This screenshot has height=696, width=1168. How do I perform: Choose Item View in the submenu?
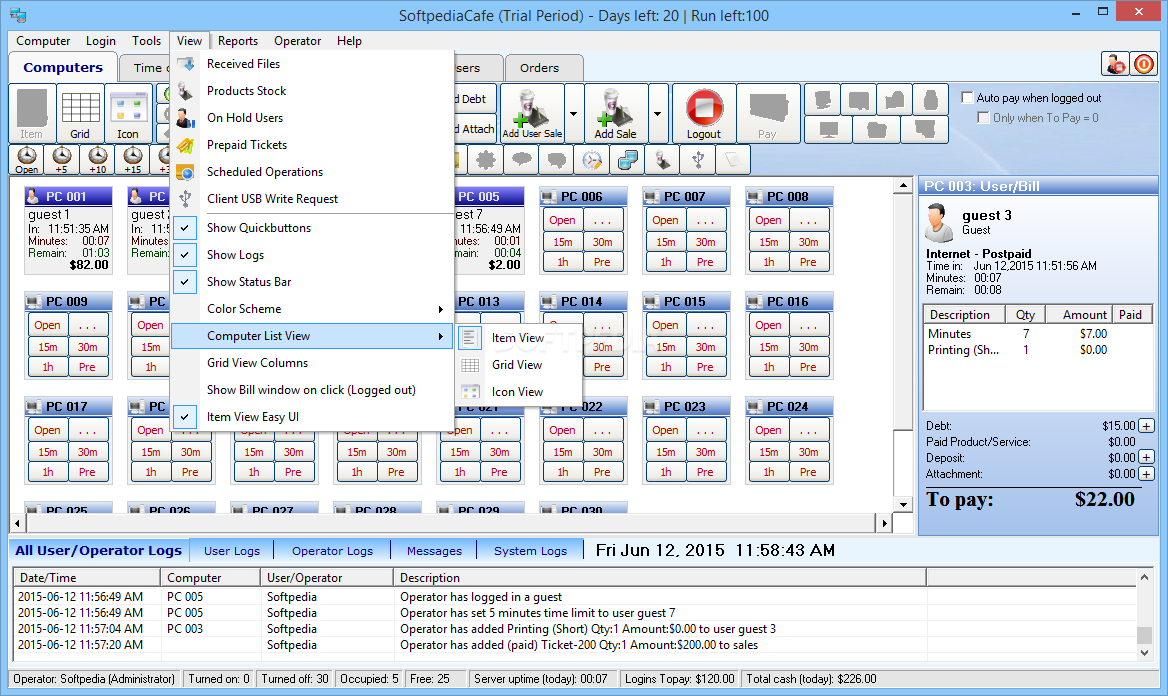pyautogui.click(x=518, y=338)
